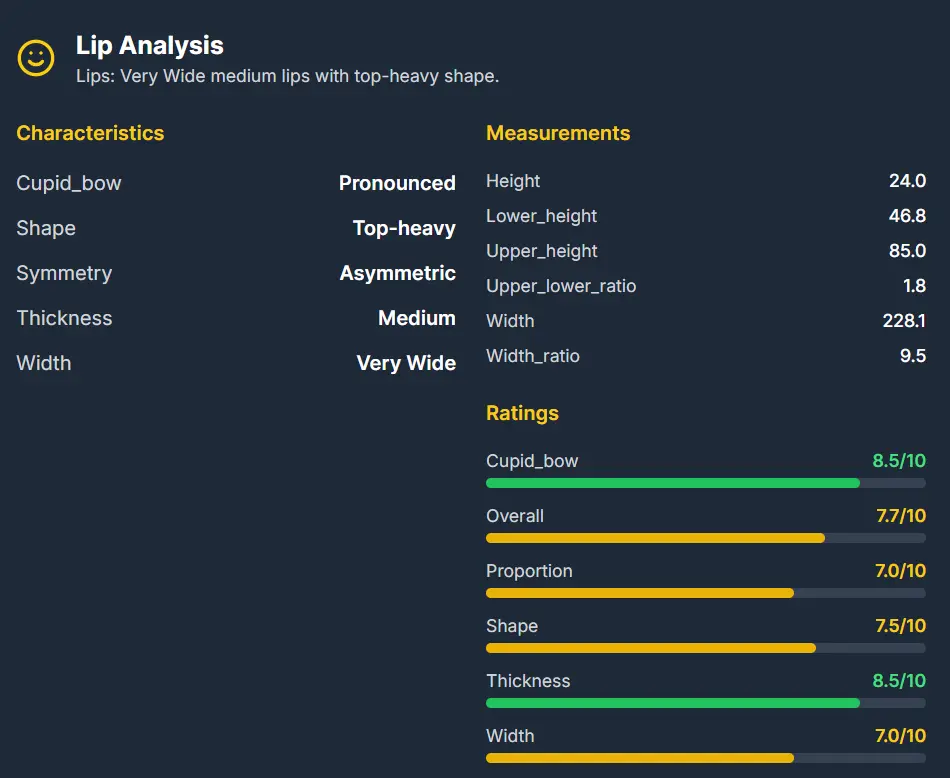Click the Shape rating progress bar
Screen dimensions: 950x778
coord(705,648)
